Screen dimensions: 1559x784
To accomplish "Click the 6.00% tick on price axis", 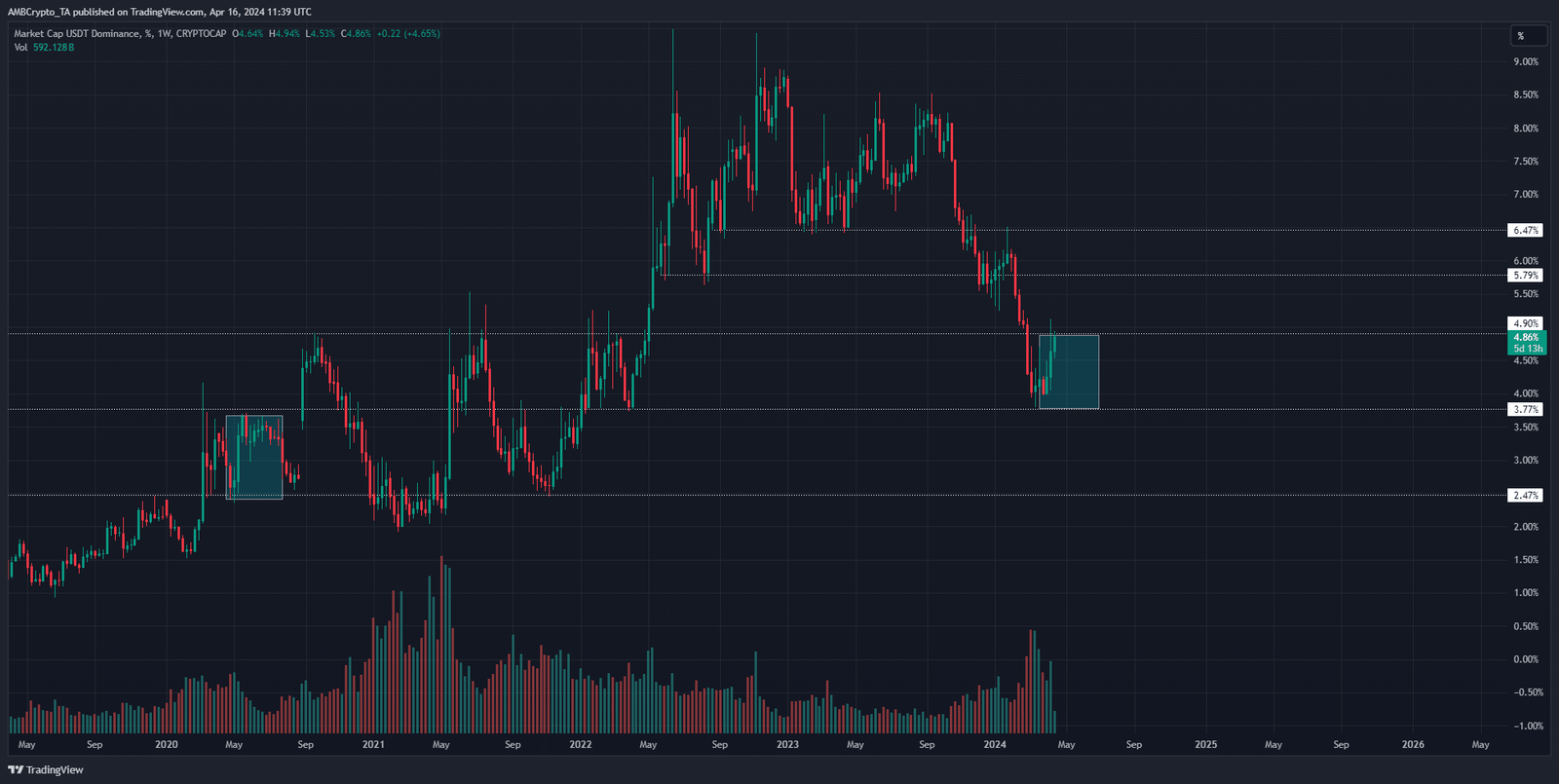I will [1526, 261].
